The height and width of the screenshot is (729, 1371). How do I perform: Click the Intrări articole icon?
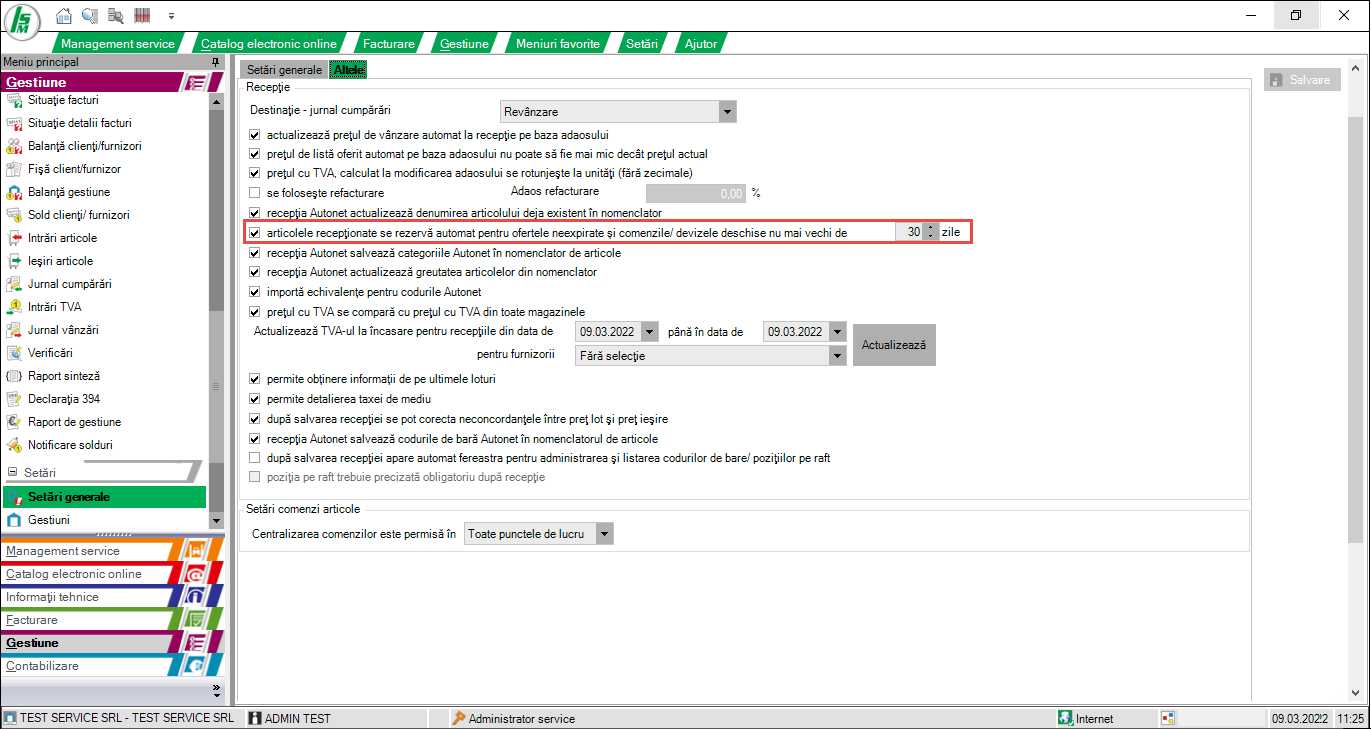tap(14, 238)
